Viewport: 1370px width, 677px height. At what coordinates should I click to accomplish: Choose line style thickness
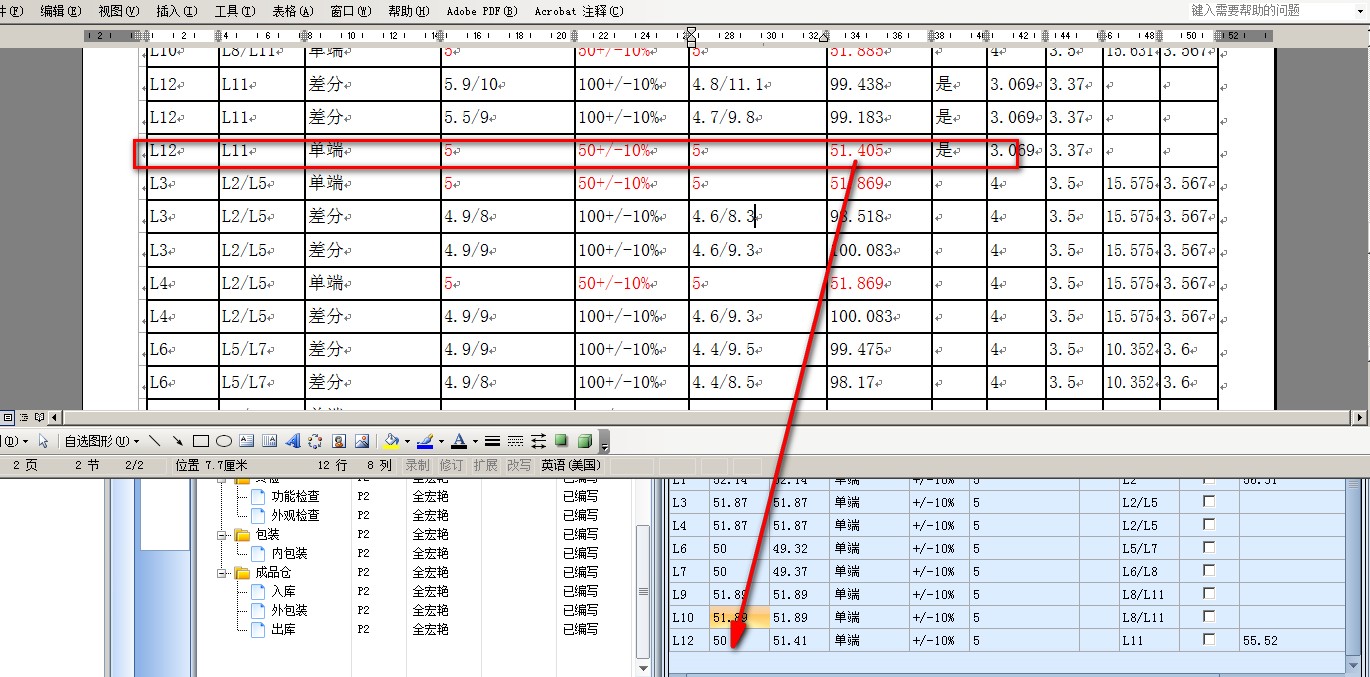pyautogui.click(x=492, y=441)
